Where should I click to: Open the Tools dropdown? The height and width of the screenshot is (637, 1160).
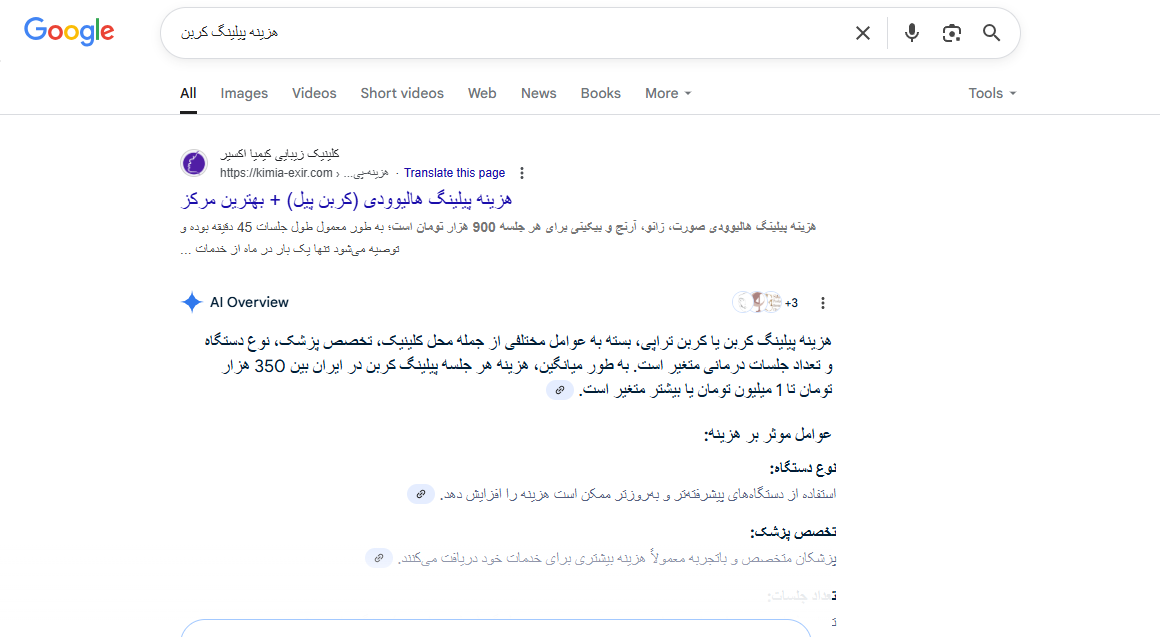[x=992, y=93]
